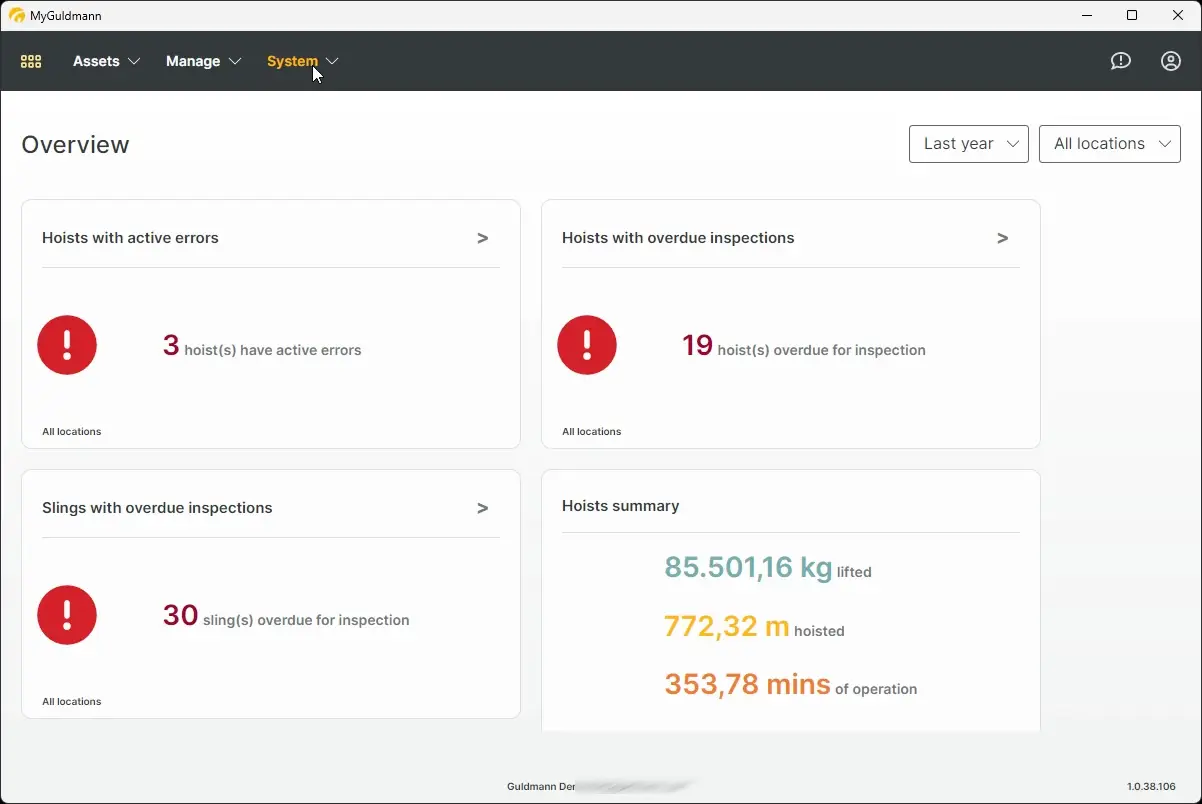Open the Manage menu
1202x804 pixels.
[x=193, y=61]
